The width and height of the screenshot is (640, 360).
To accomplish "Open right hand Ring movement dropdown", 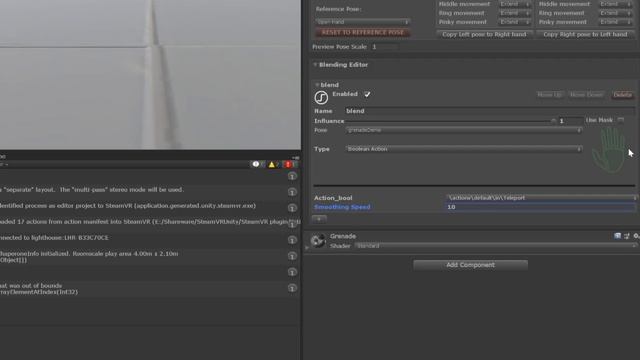I will [x=616, y=13].
